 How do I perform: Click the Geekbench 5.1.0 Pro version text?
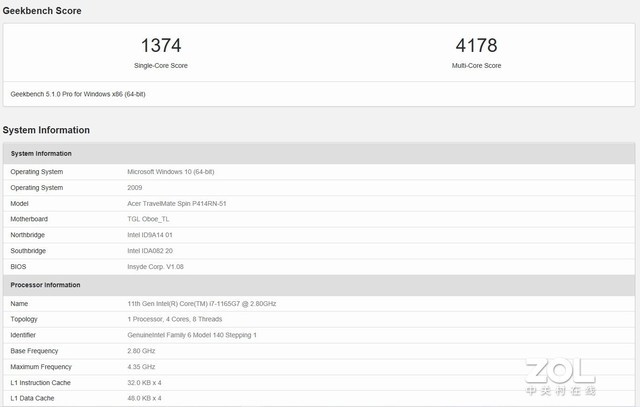tap(78, 94)
